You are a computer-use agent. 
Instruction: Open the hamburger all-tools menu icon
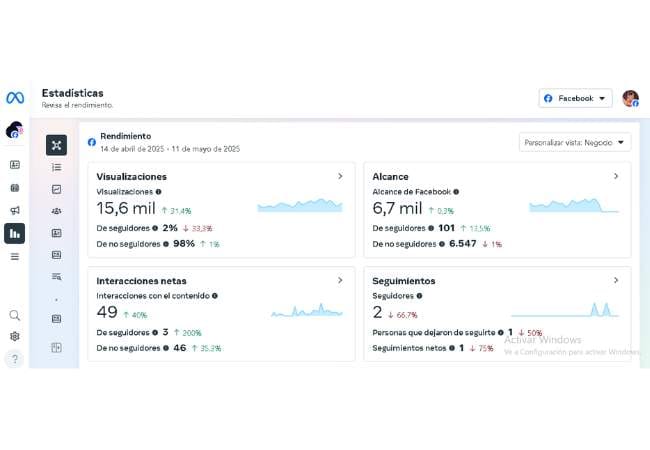click(x=15, y=257)
